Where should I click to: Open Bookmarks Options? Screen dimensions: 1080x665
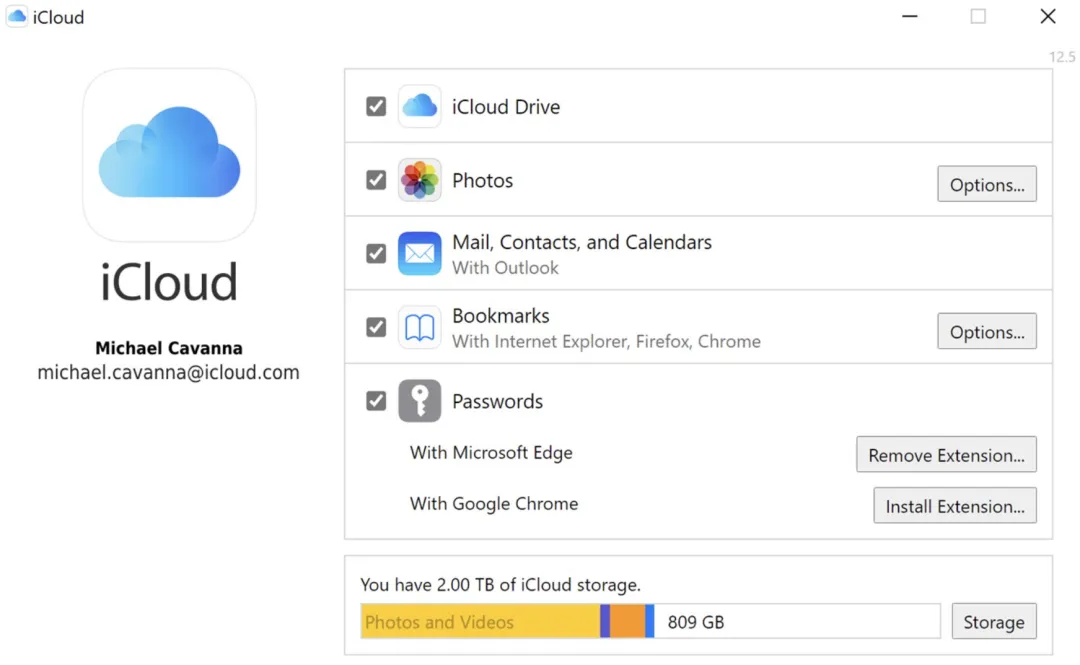986,332
